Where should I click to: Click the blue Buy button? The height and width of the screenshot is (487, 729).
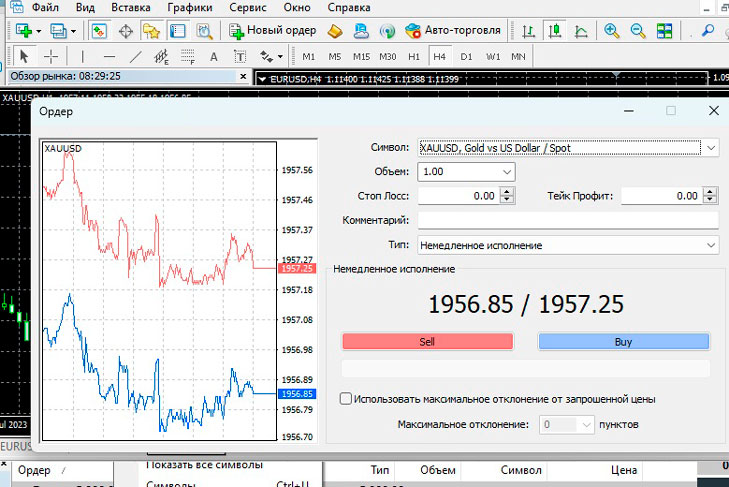point(623,341)
